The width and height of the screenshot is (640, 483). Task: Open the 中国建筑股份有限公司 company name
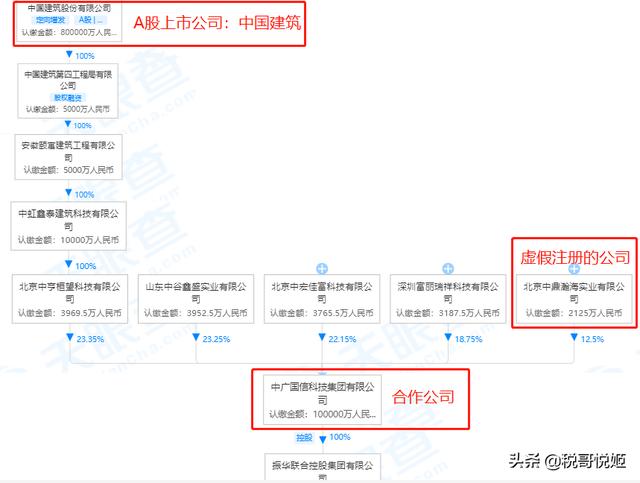pyautogui.click(x=69, y=8)
